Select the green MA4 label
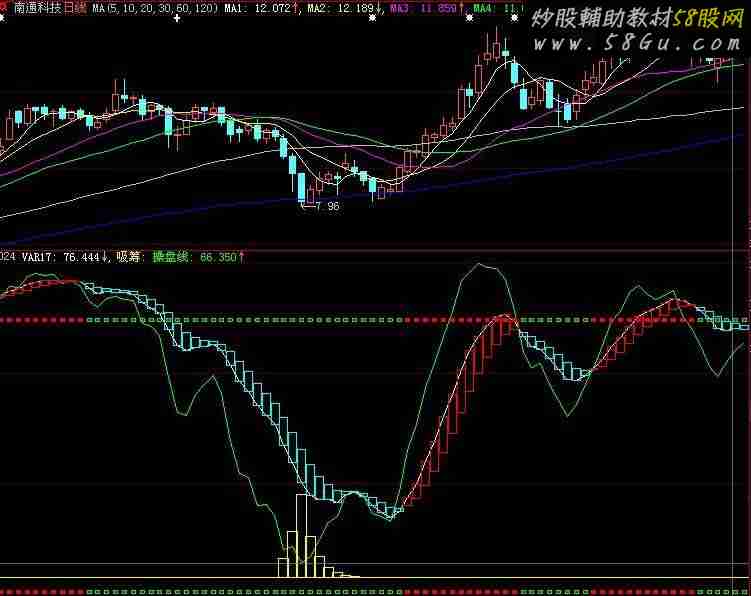This screenshot has width=751, height=596. 496,8
